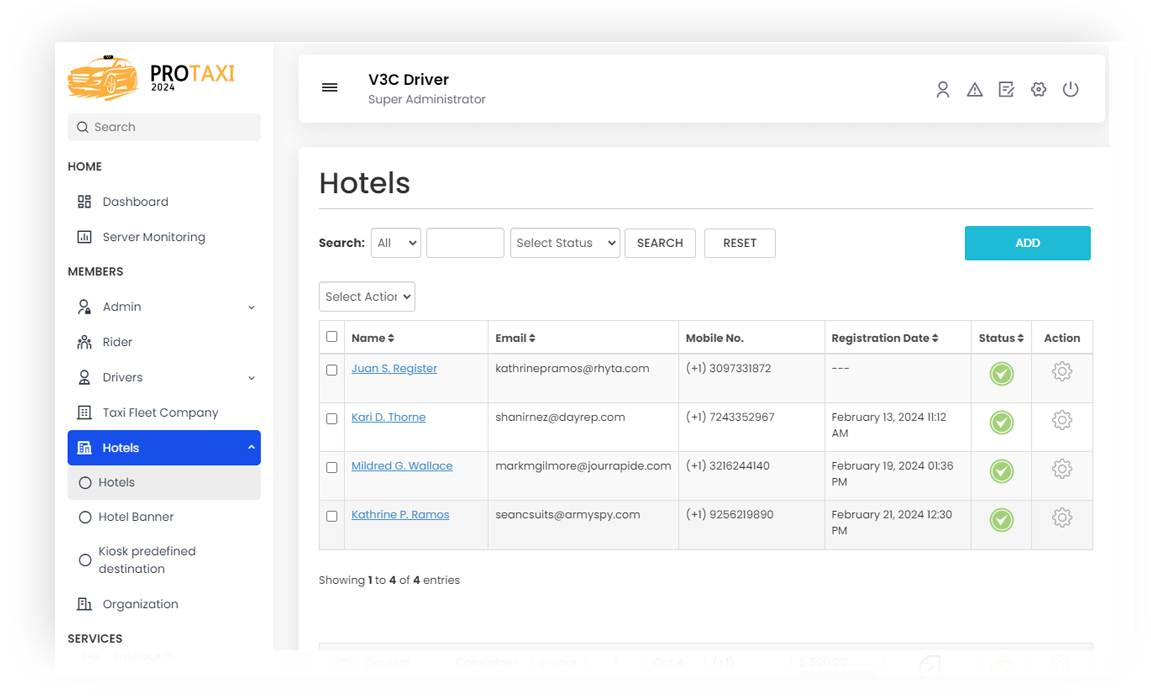Sort by the Email column arrows
Screen dimensions: 1151x698
pos(532,338)
